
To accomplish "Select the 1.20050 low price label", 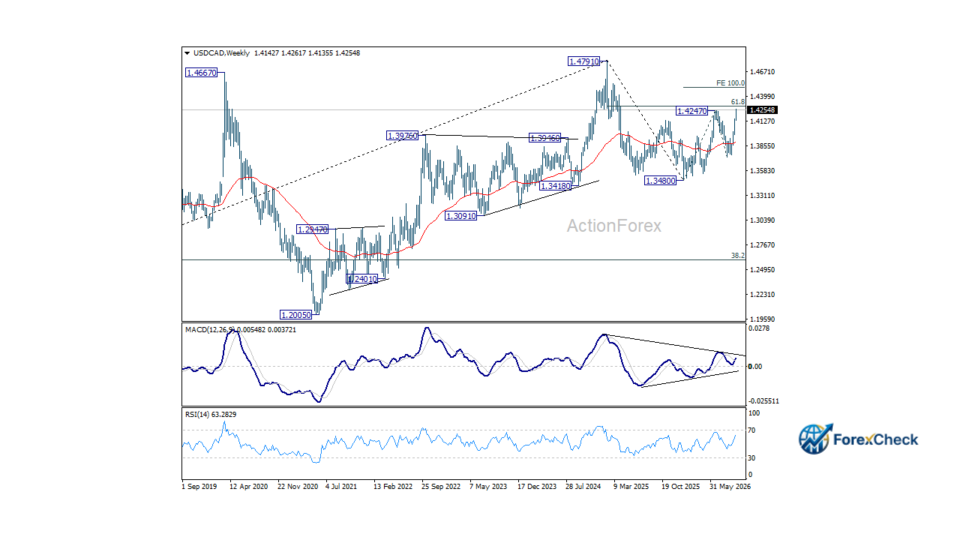I will click(296, 315).
